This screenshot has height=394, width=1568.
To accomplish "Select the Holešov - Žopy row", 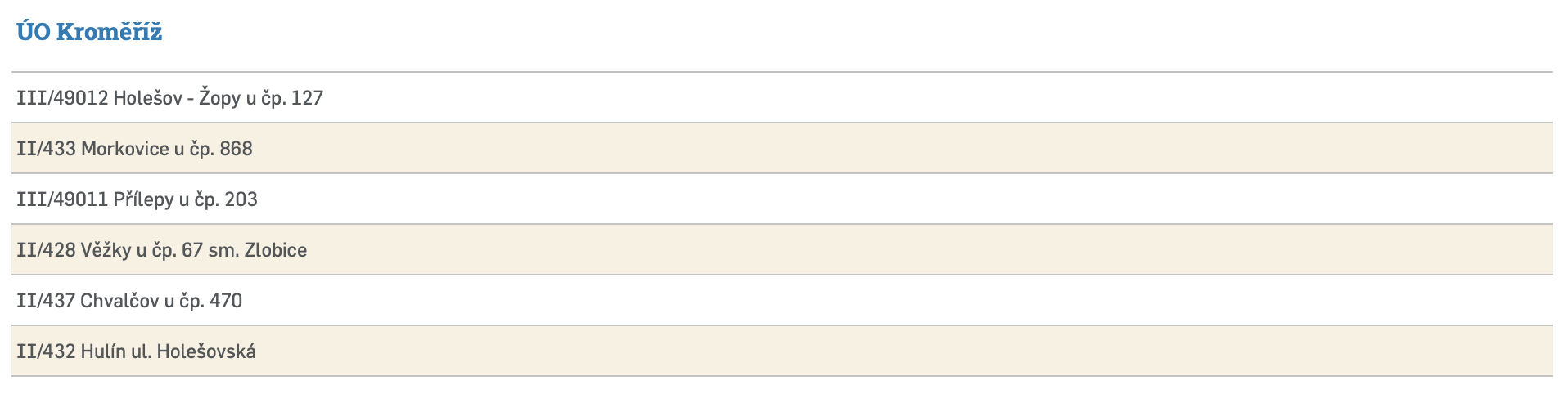I will (x=169, y=98).
